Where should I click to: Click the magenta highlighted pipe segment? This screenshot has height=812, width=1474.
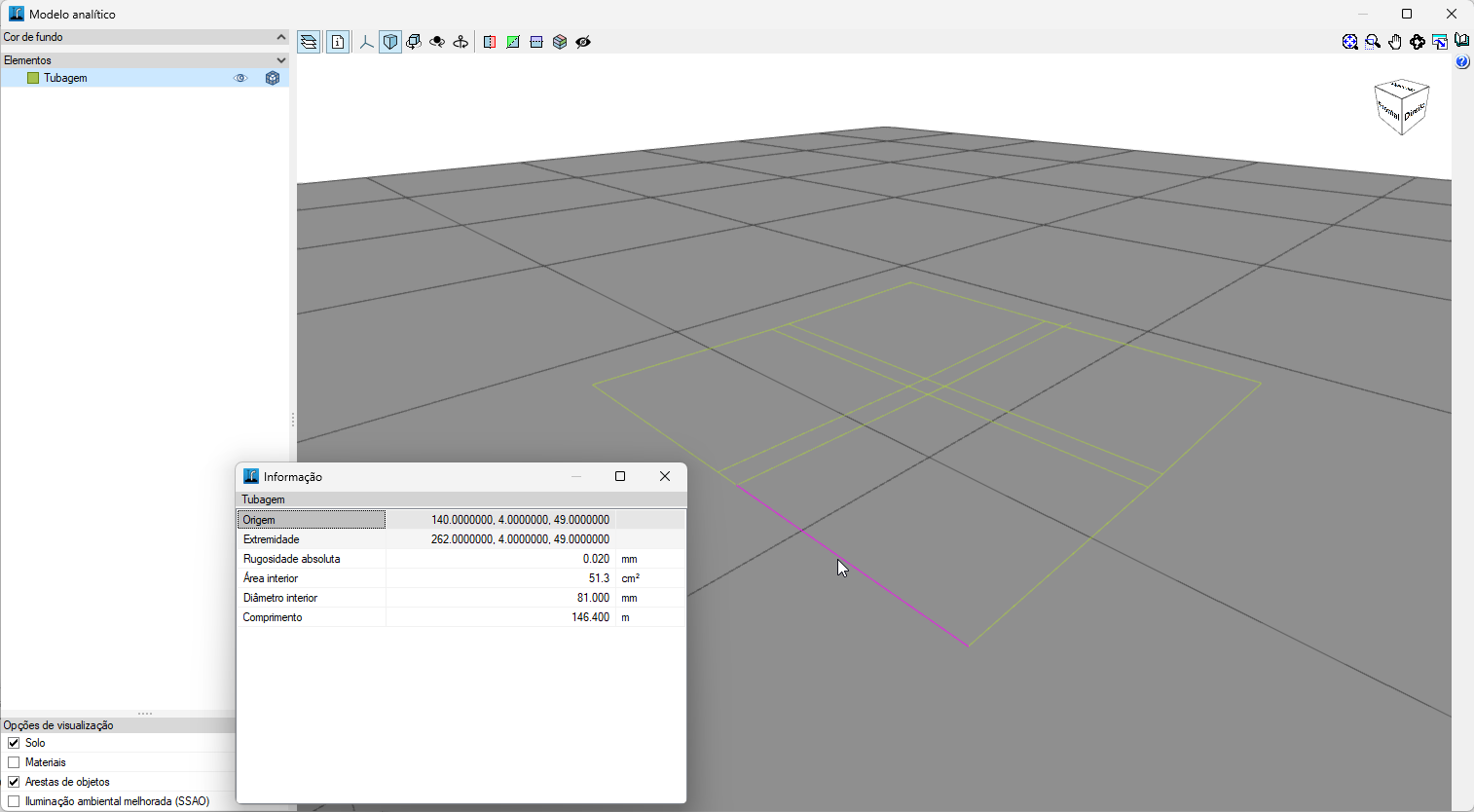pos(853,565)
